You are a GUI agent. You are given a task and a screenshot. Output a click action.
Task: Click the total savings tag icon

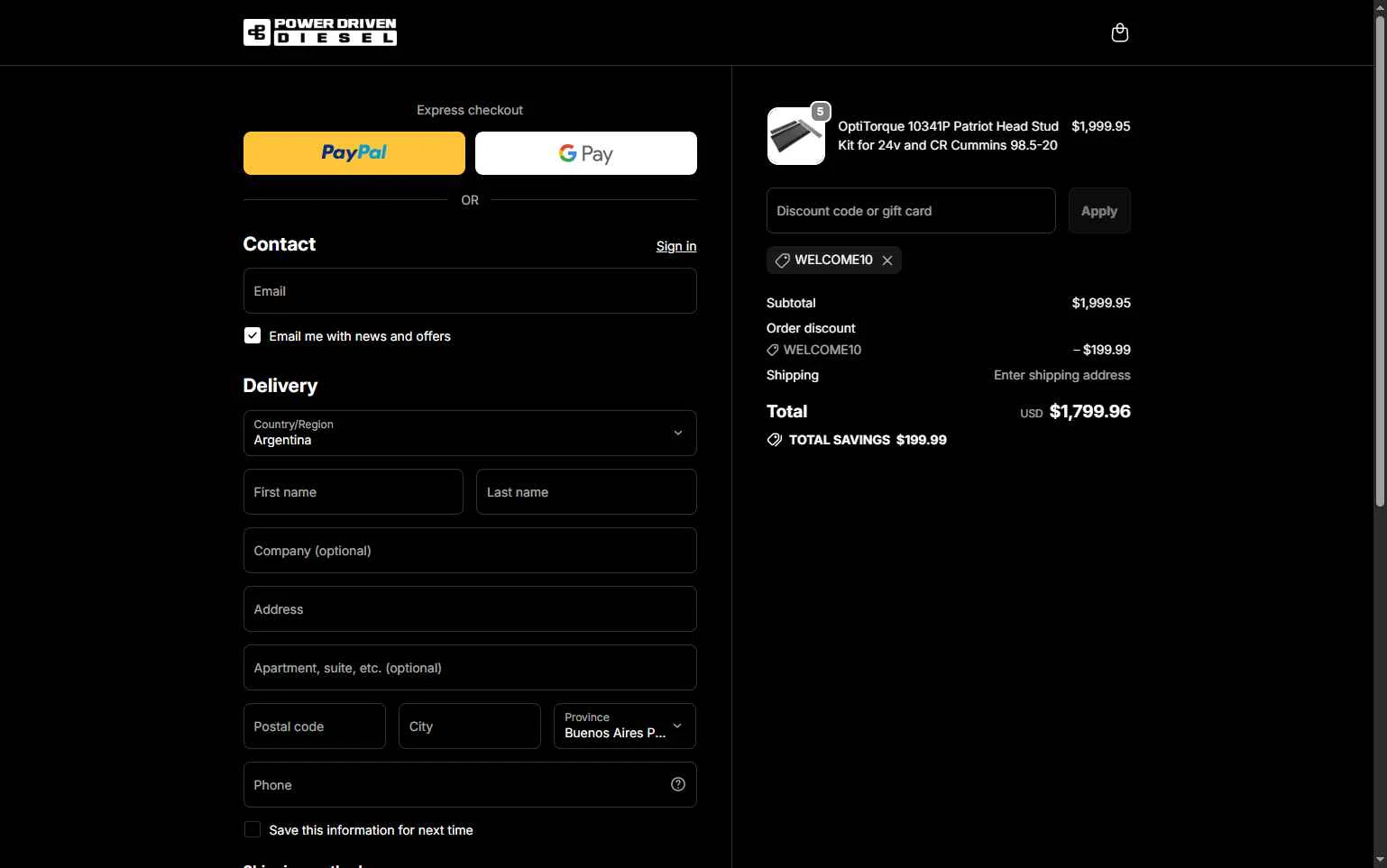[774, 440]
